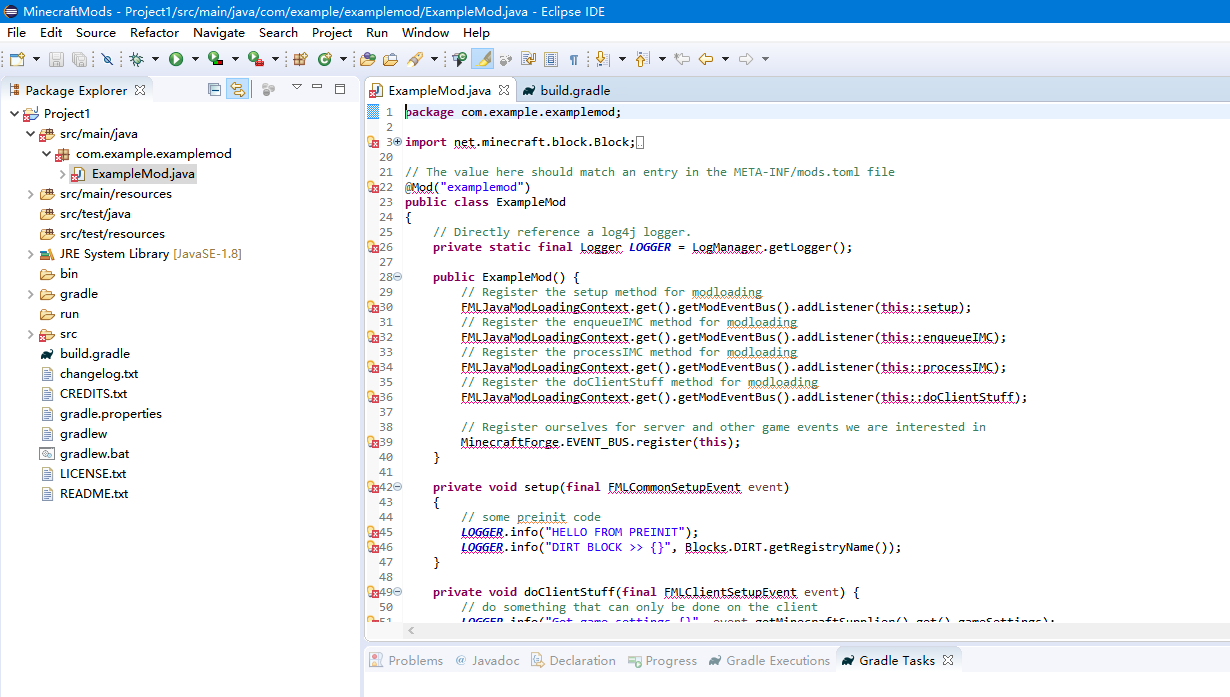1230x697 pixels.
Task: Click the Debug bug icon in toolbar
Action: tap(136, 60)
